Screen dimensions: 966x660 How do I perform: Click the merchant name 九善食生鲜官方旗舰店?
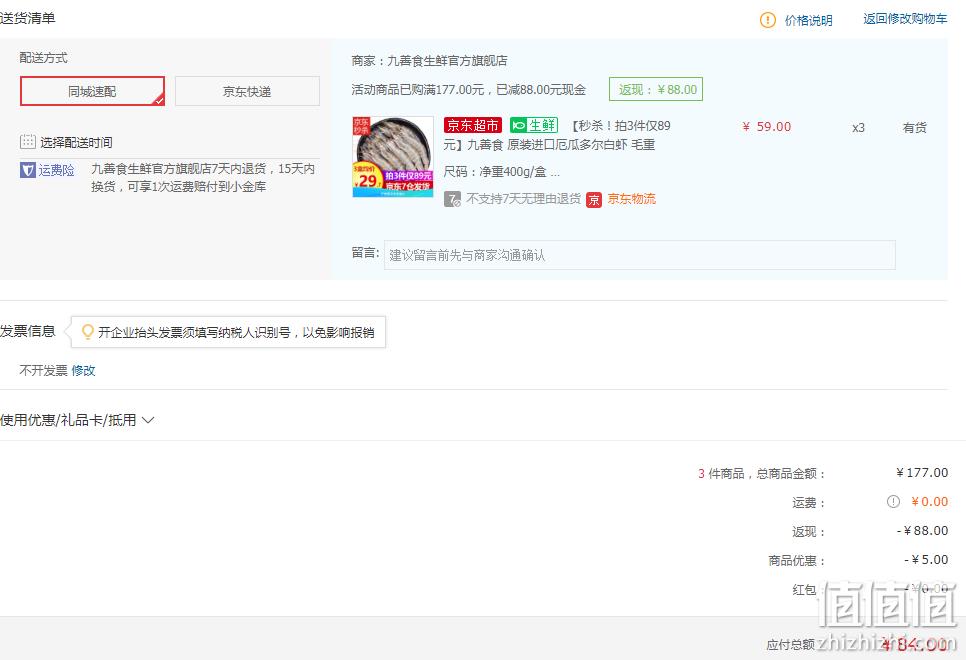tap(447, 60)
